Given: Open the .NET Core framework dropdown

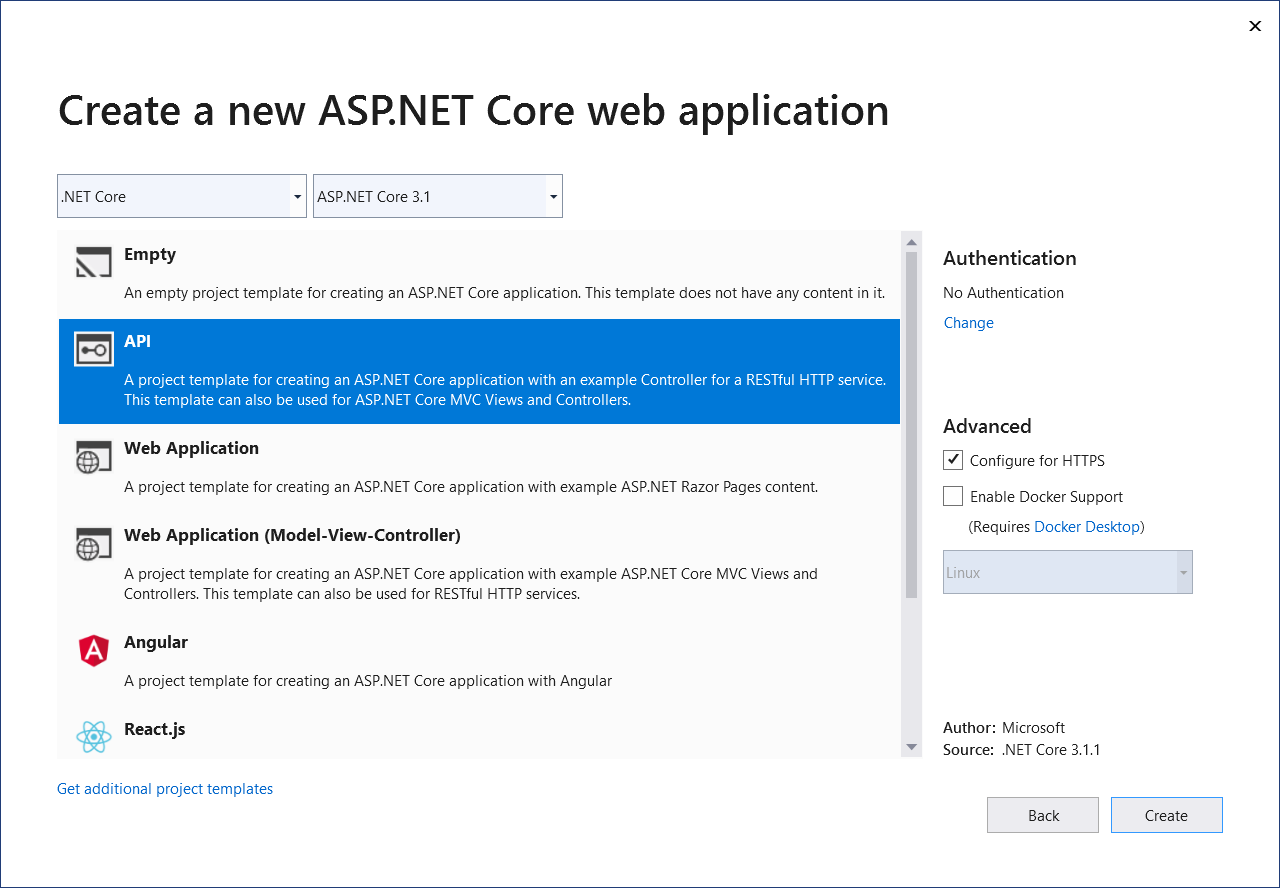Looking at the screenshot, I should 297,195.
